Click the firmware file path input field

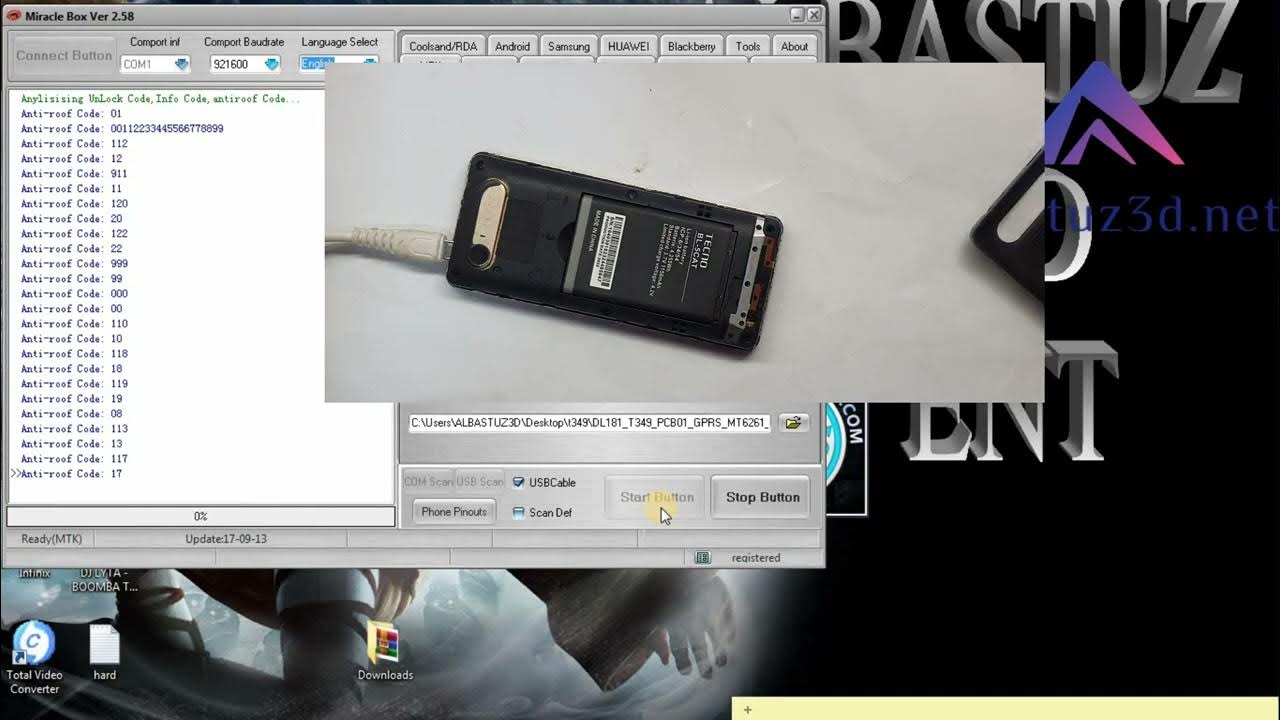[x=590, y=423]
